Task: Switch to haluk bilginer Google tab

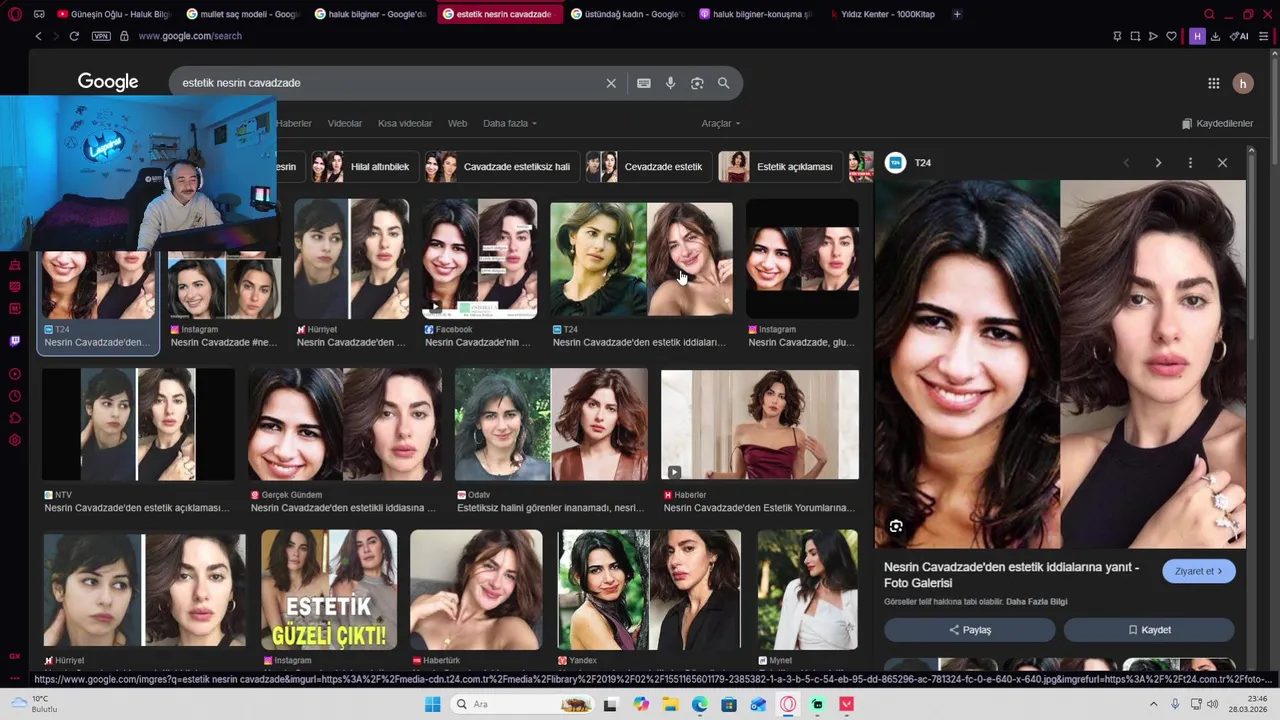Action: [x=370, y=14]
